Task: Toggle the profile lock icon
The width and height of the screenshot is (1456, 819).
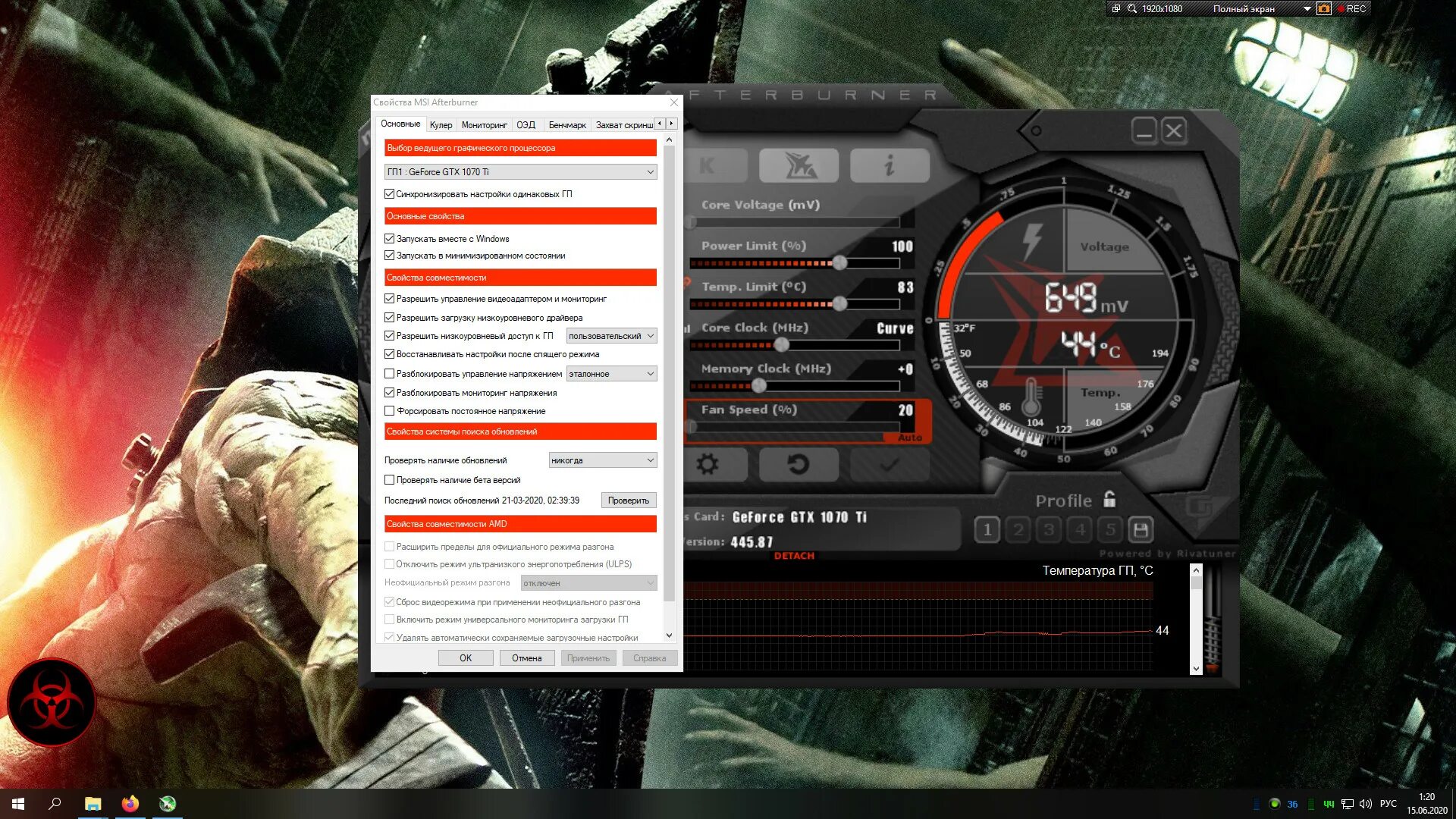Action: [1109, 499]
